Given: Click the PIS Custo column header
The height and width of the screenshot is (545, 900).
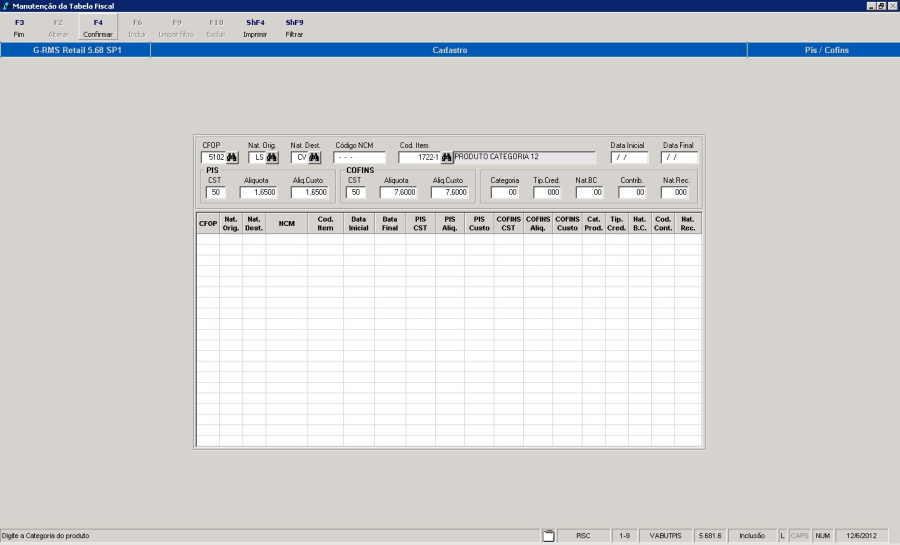Looking at the screenshot, I should point(479,224).
